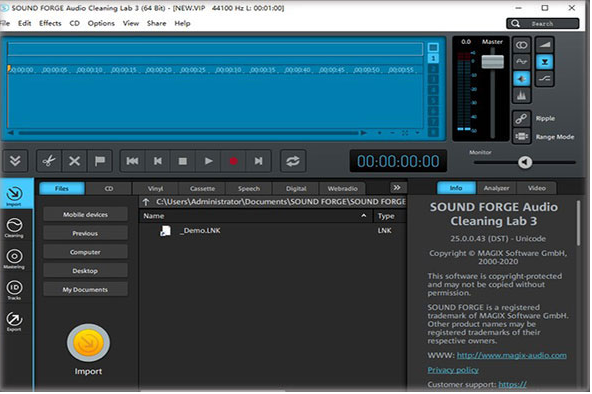Click the X delete icon in transport bar
Screen dimensions: 592x394
point(74,161)
